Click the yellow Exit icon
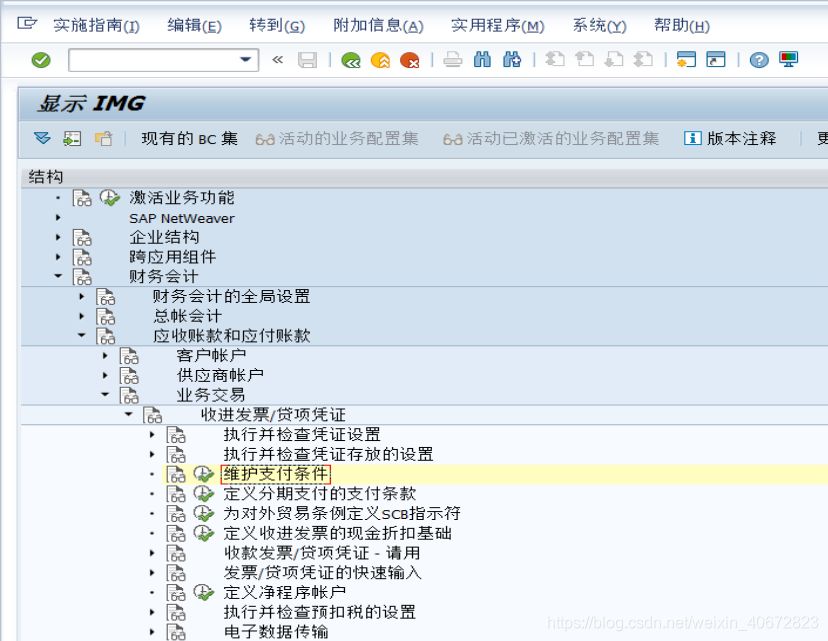This screenshot has height=641, width=828. [380, 60]
